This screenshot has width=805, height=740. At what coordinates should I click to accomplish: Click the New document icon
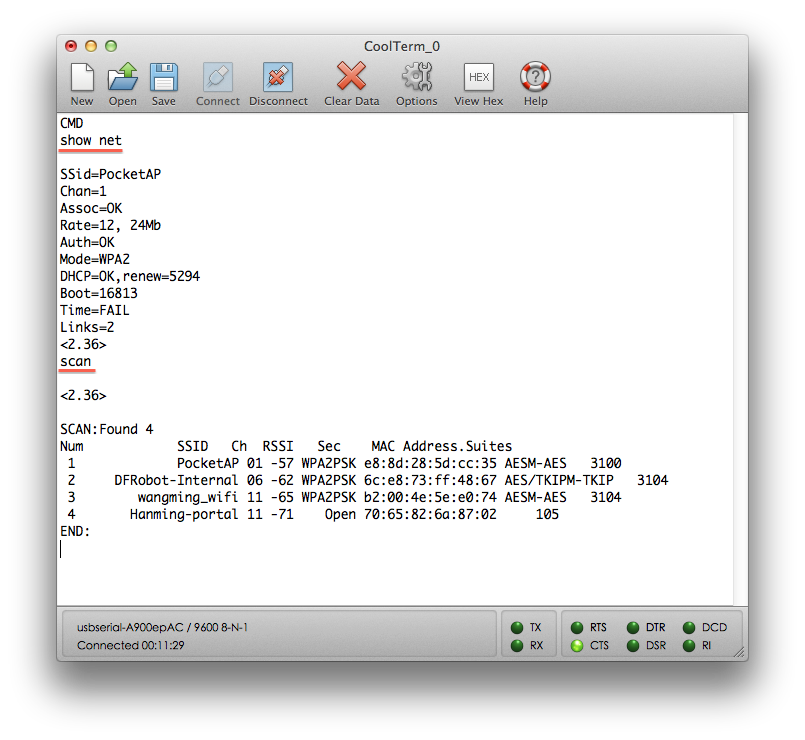click(x=82, y=77)
